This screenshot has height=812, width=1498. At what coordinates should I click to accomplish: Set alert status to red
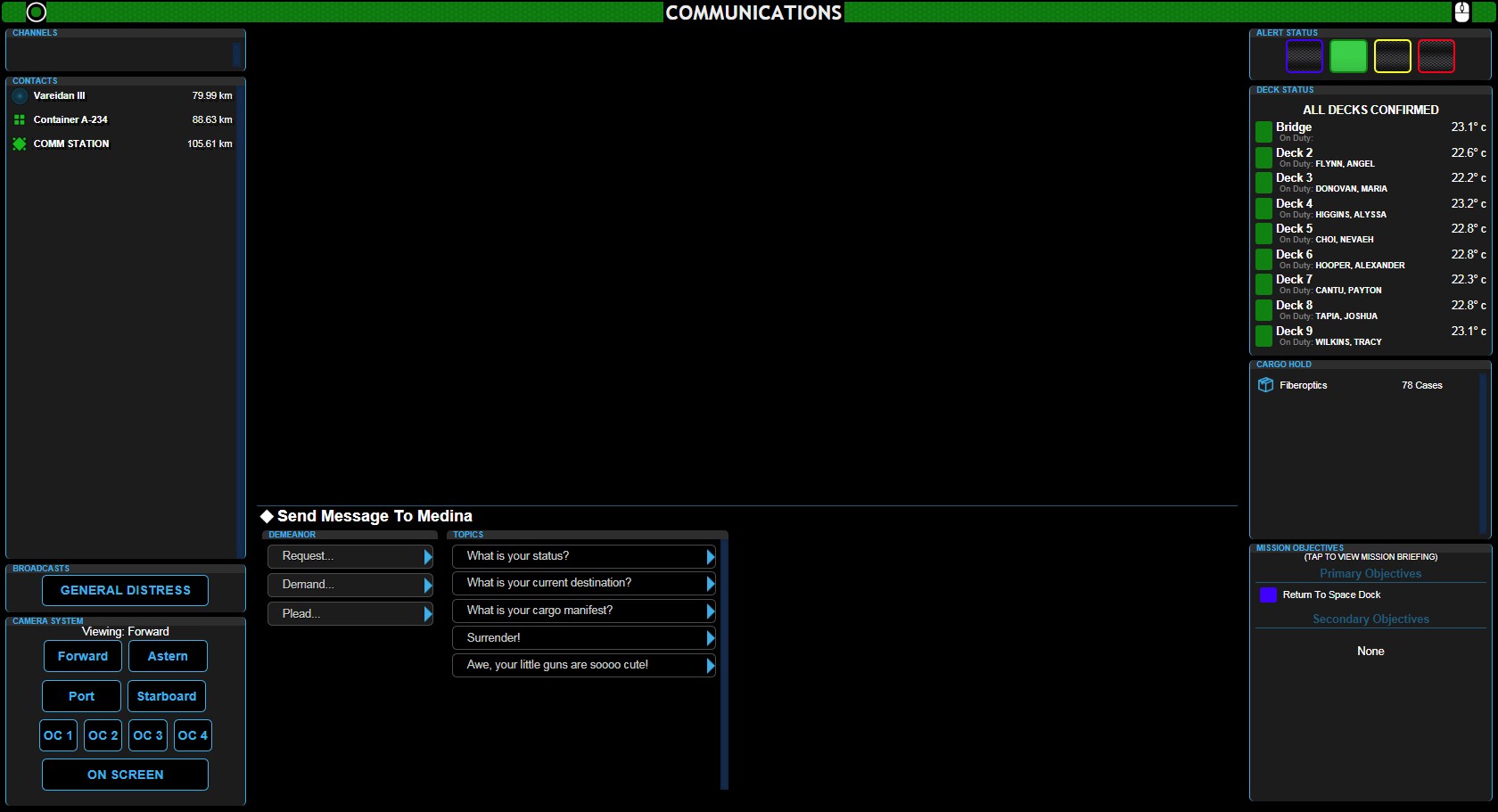coord(1436,56)
